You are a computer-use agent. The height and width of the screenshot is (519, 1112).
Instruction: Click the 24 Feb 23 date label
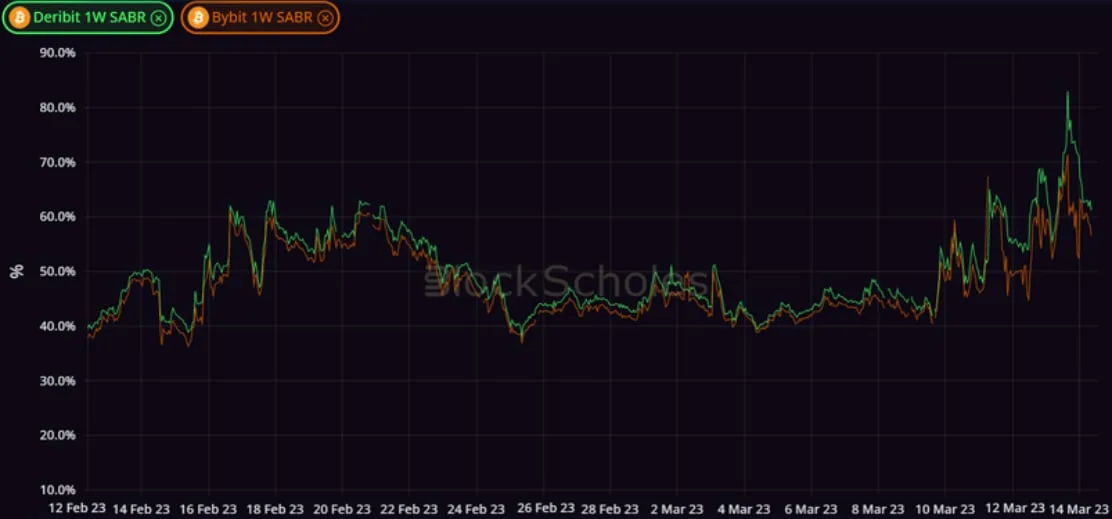click(x=477, y=509)
